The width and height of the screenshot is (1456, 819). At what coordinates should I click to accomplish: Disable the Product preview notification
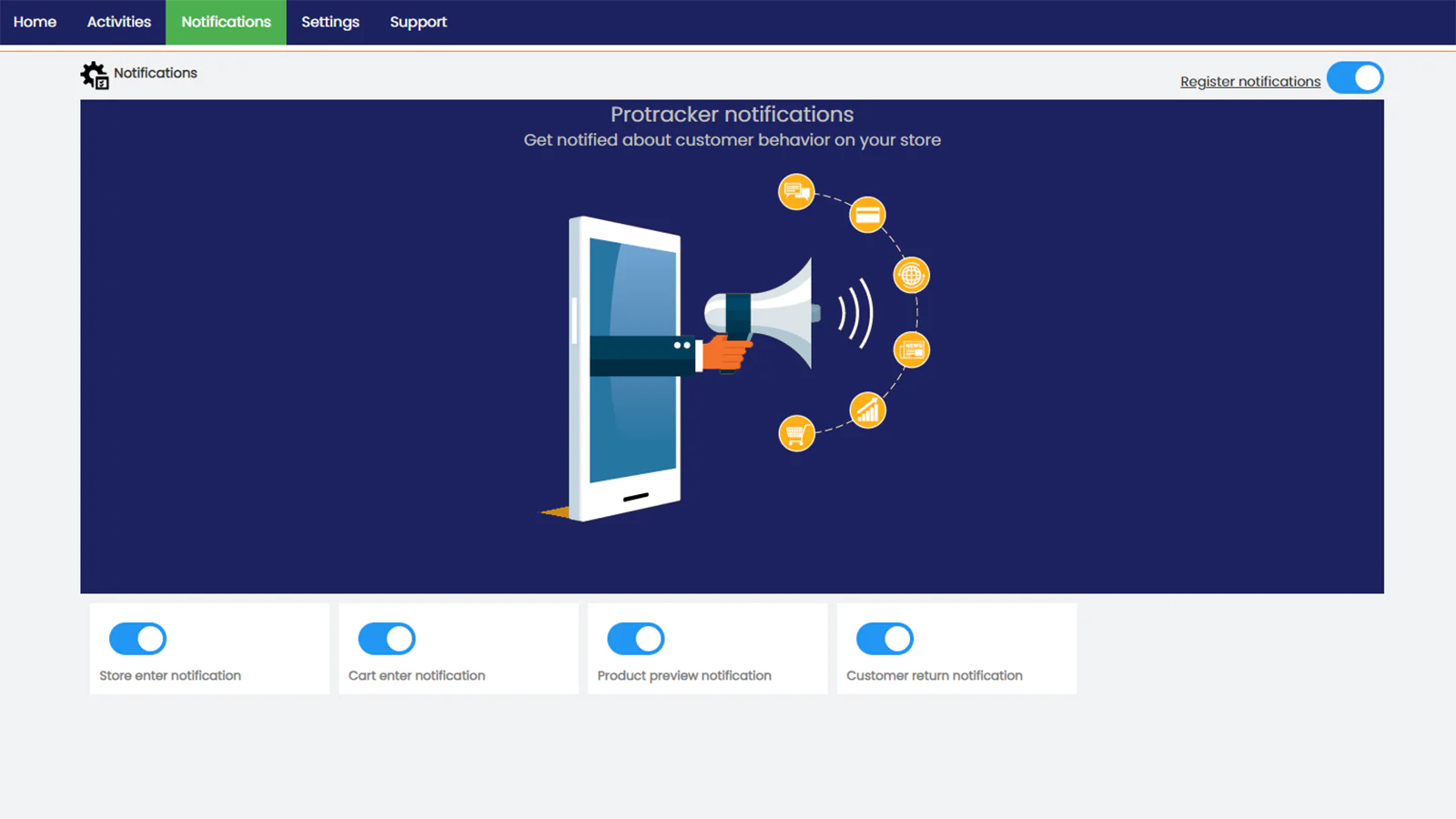635,639
